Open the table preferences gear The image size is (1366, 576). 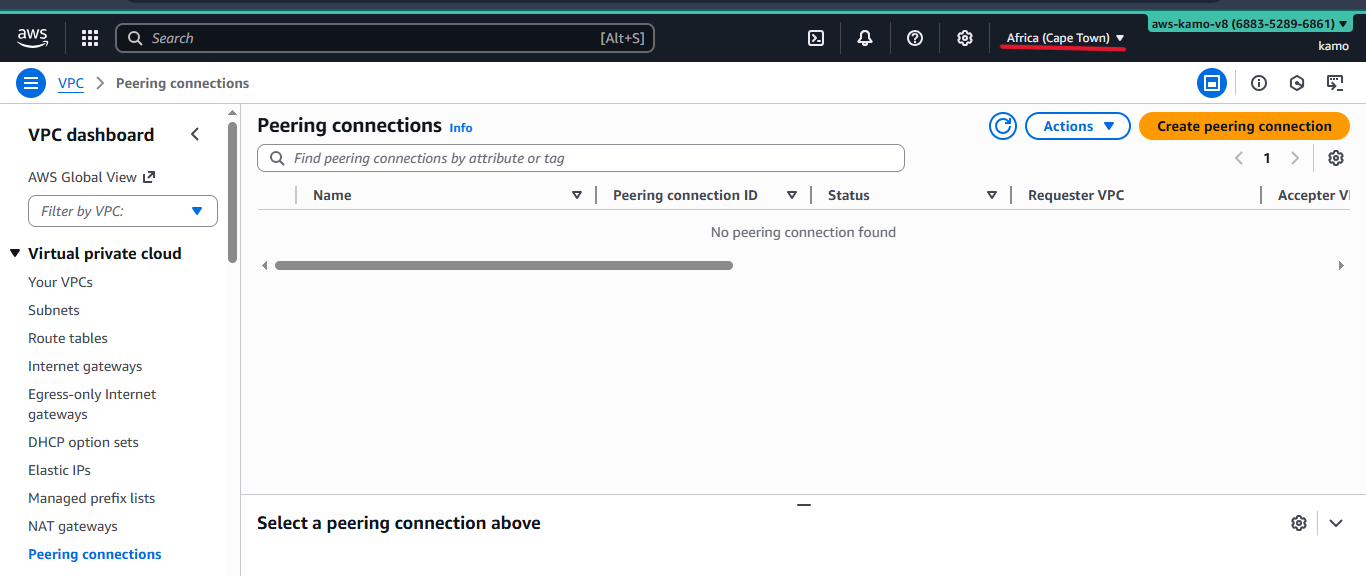tap(1336, 158)
